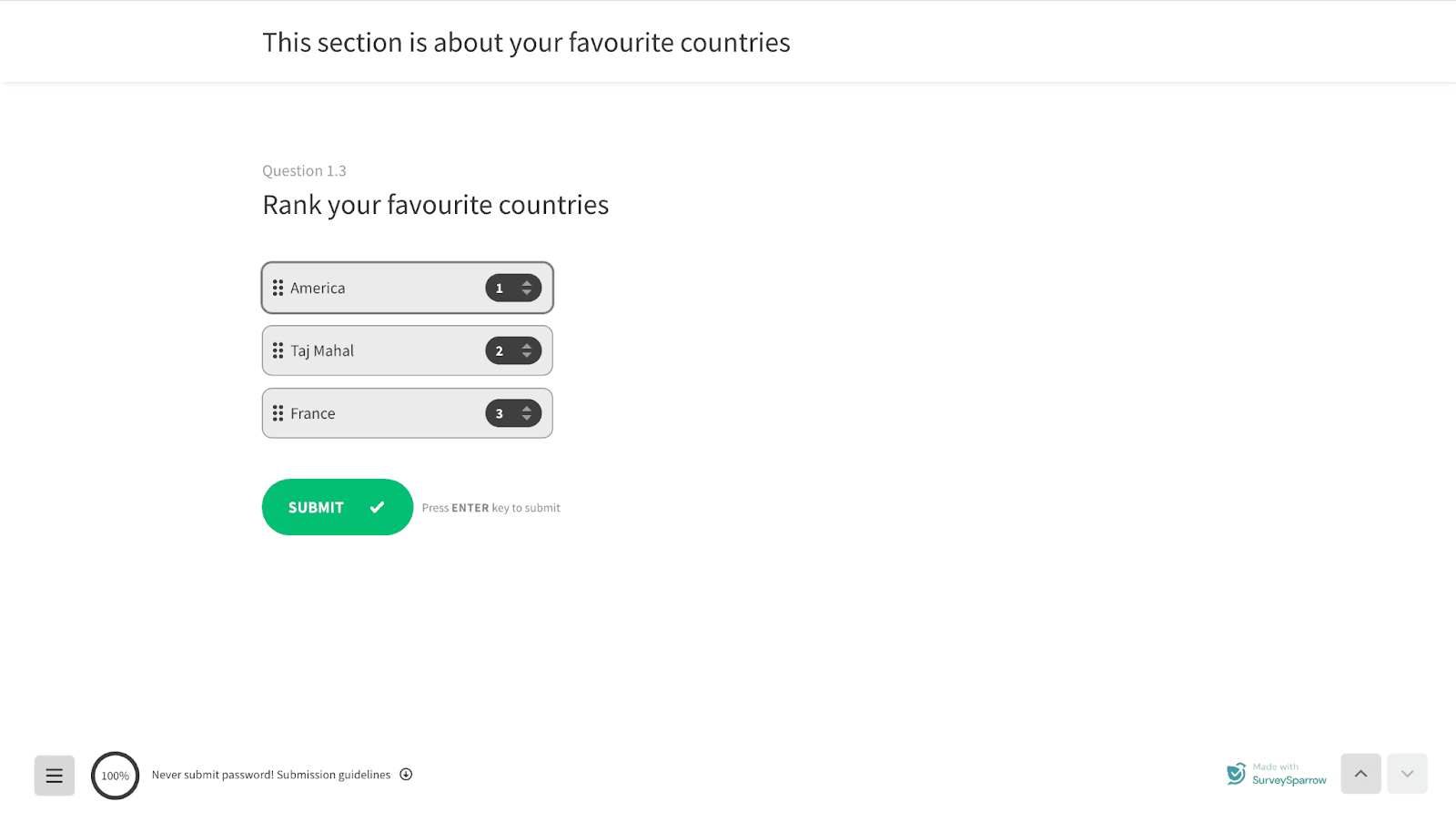Click the drag handle next to Taj Mahal
Screen dimensions: 1456x822
click(x=278, y=350)
